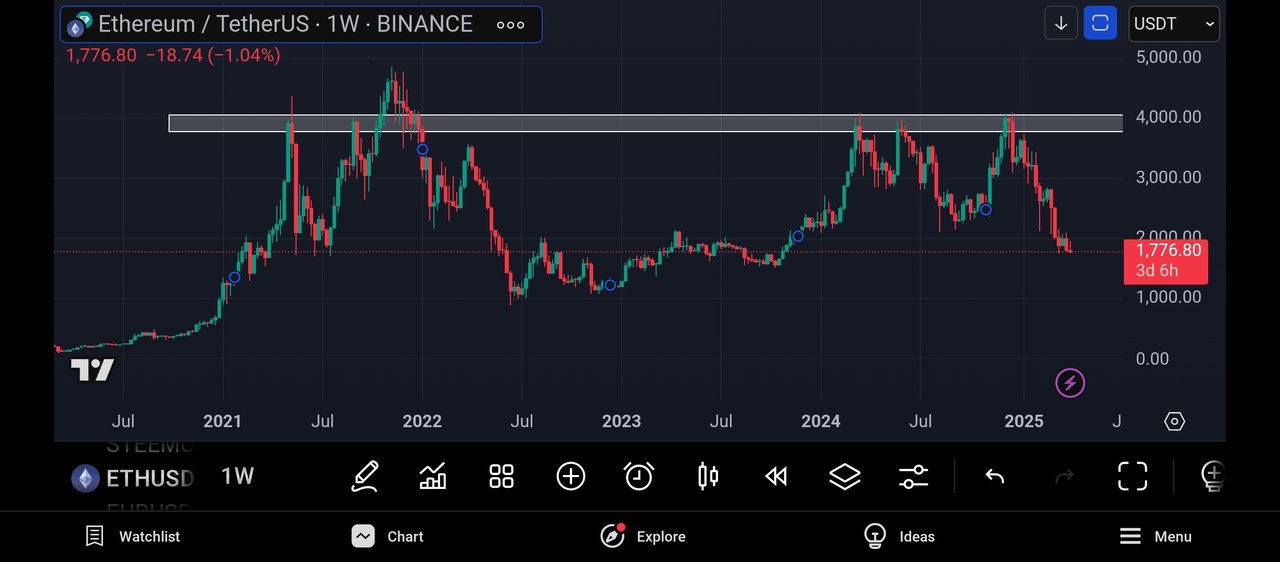Image resolution: width=1280 pixels, height=562 pixels.
Task: Tap the TradingView logo on the chart
Action: (92, 370)
